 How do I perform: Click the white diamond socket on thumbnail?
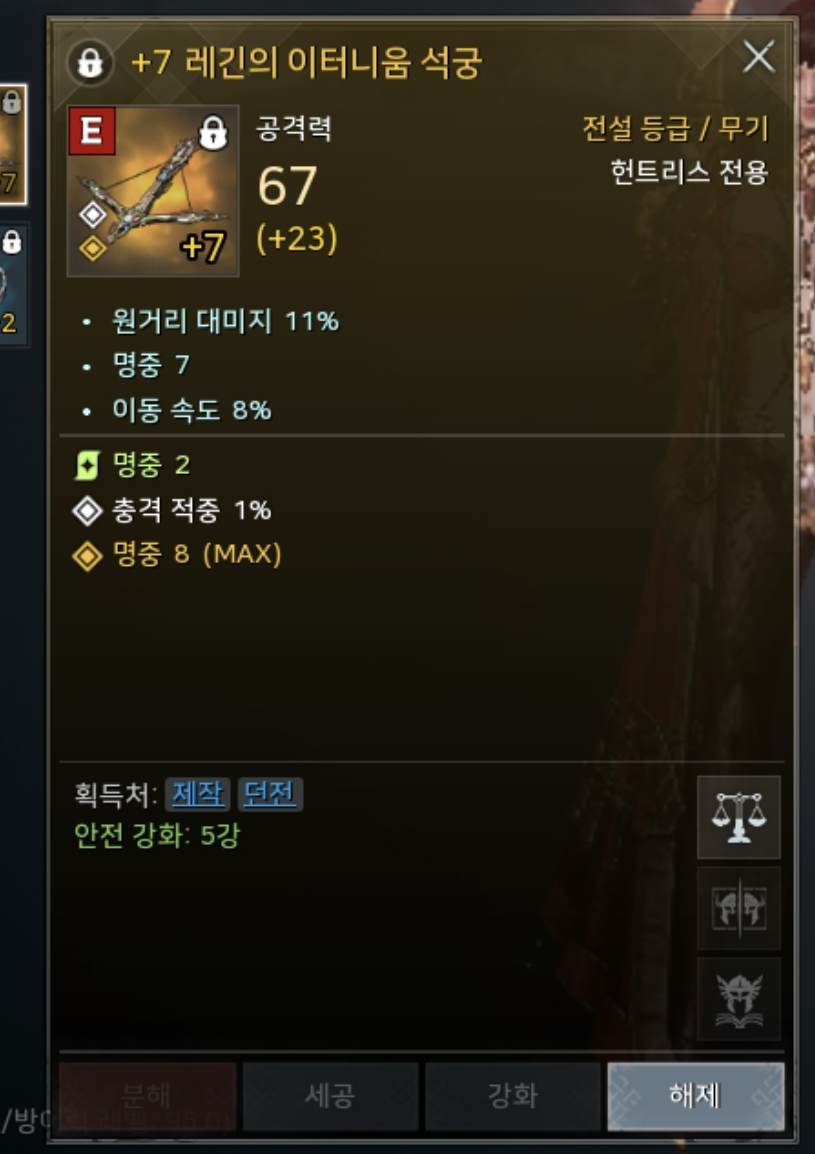(x=93, y=215)
